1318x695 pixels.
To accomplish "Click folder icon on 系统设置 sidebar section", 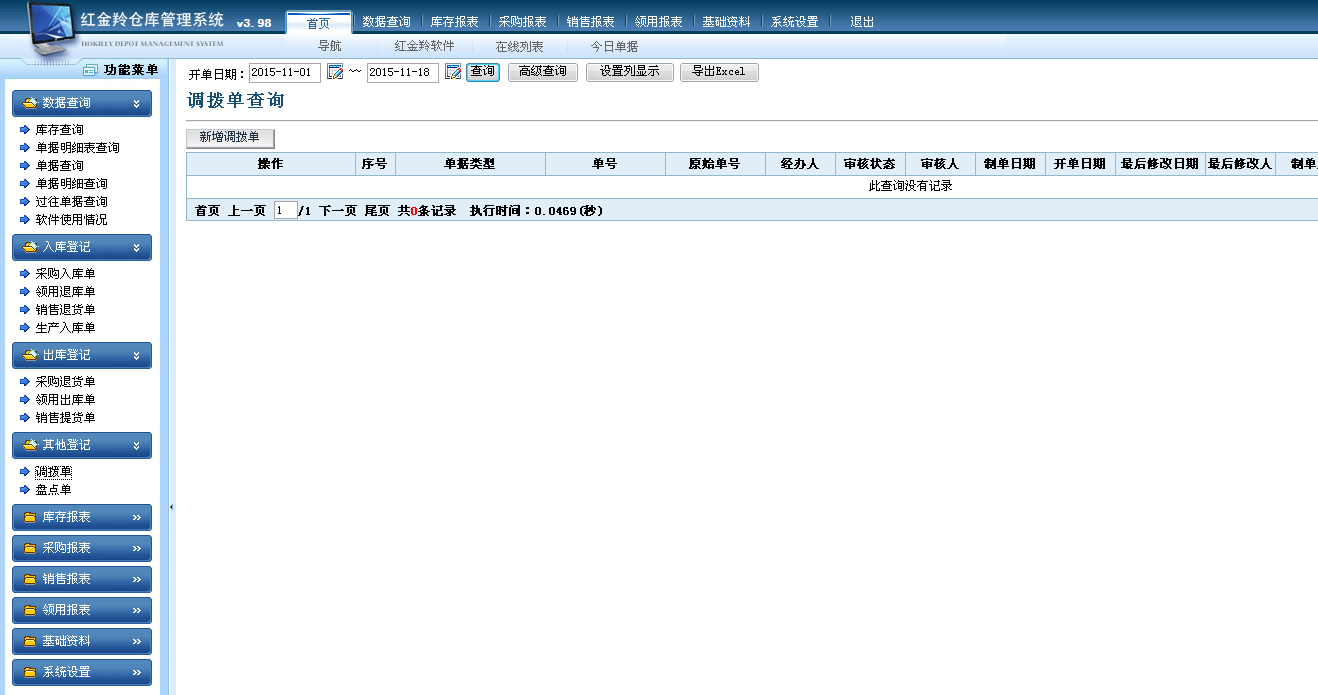I will pos(30,673).
